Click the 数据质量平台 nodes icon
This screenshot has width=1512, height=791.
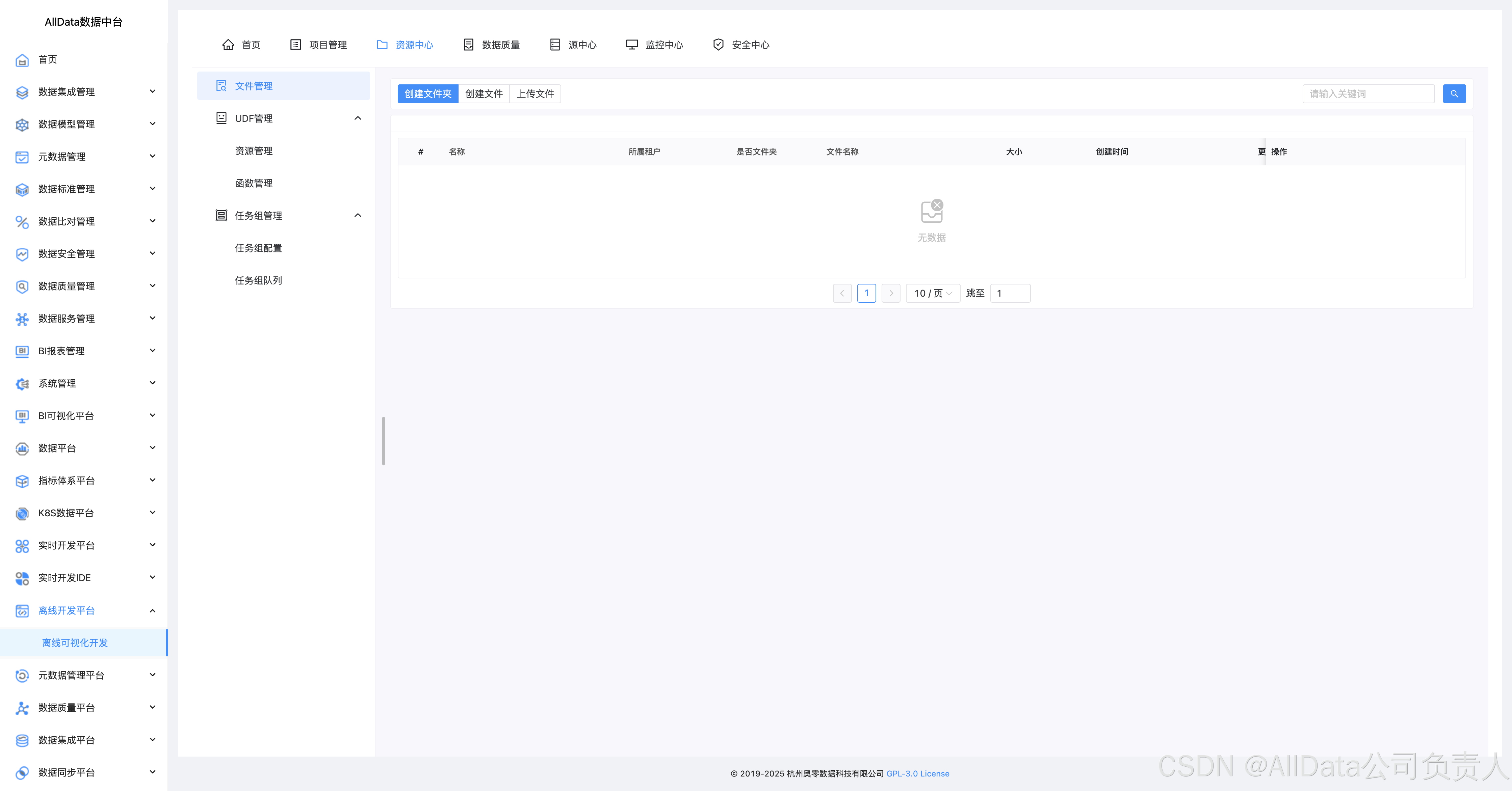point(22,708)
